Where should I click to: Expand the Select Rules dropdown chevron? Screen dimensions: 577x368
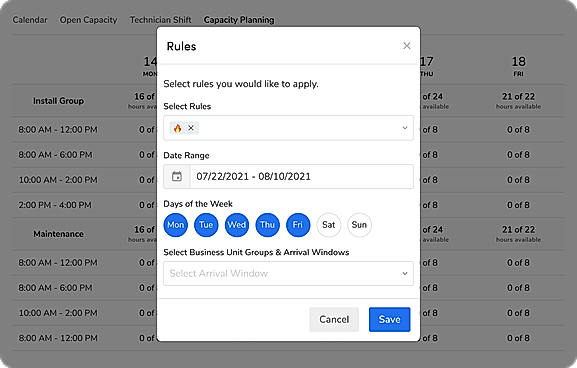(405, 128)
